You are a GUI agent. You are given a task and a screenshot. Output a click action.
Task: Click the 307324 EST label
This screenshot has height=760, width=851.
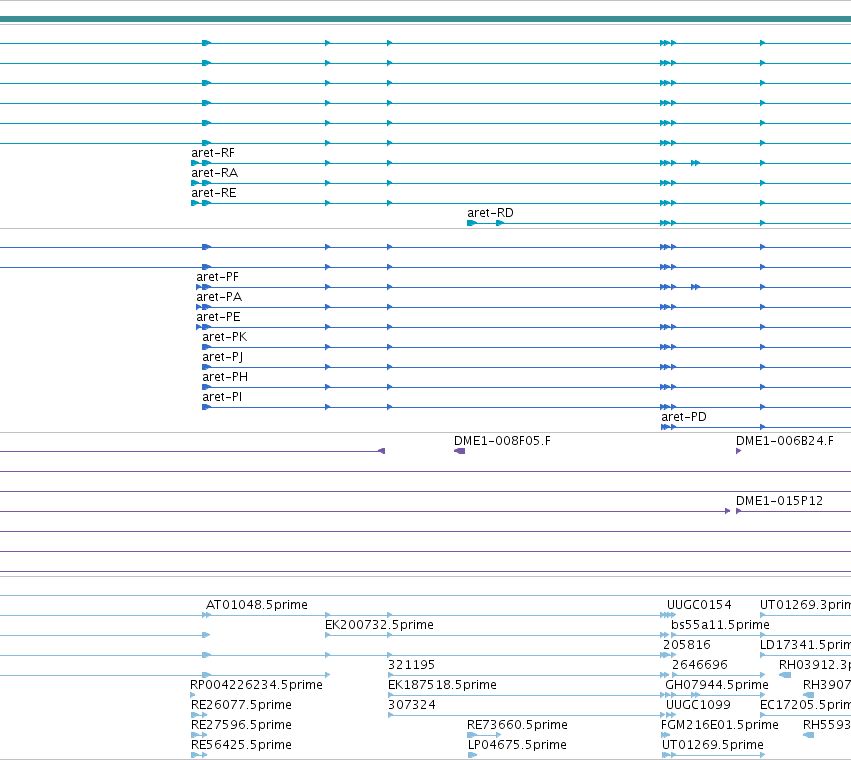412,706
